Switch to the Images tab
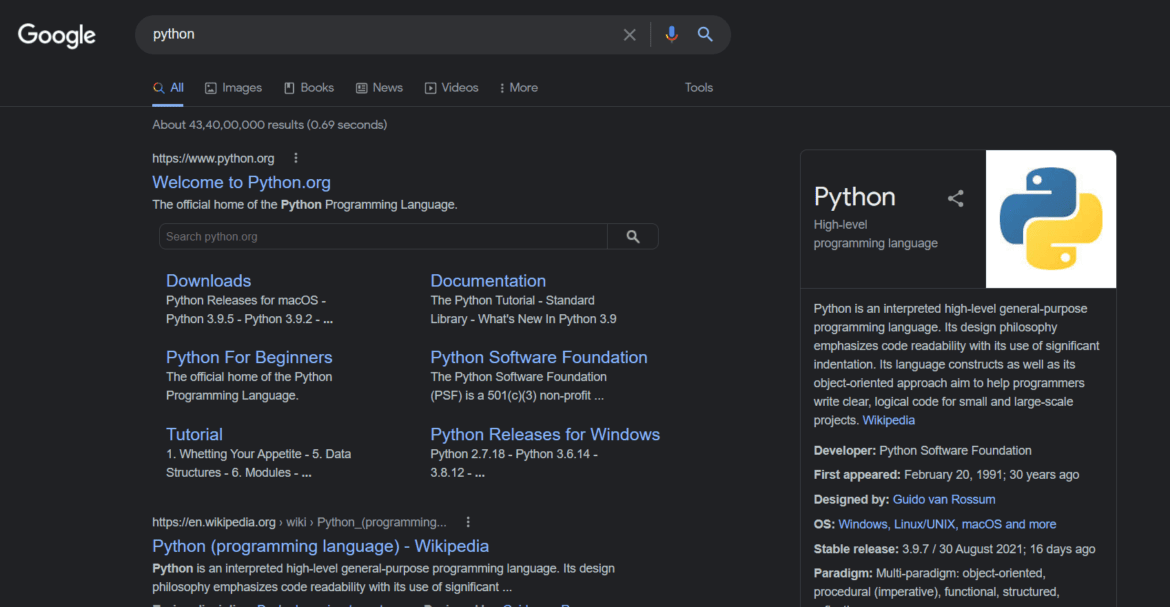The width and height of the screenshot is (1170, 607). pos(234,88)
